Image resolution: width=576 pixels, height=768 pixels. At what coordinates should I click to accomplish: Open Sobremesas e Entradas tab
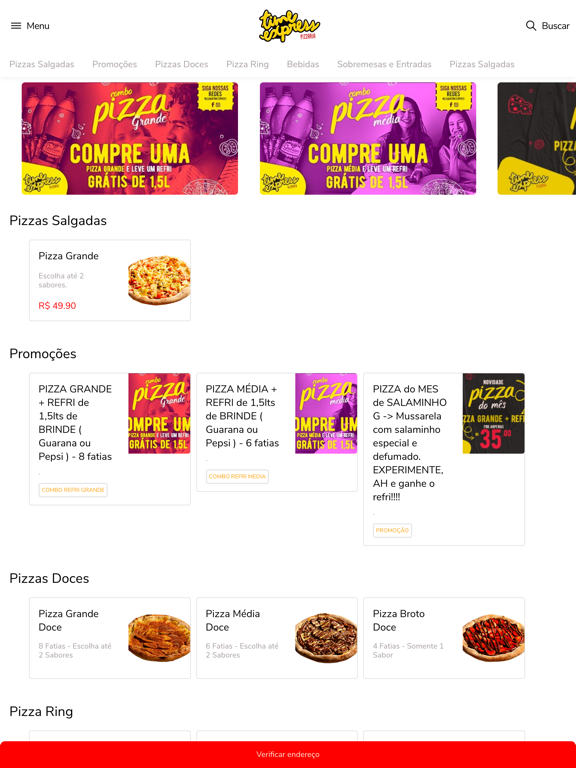coord(384,64)
